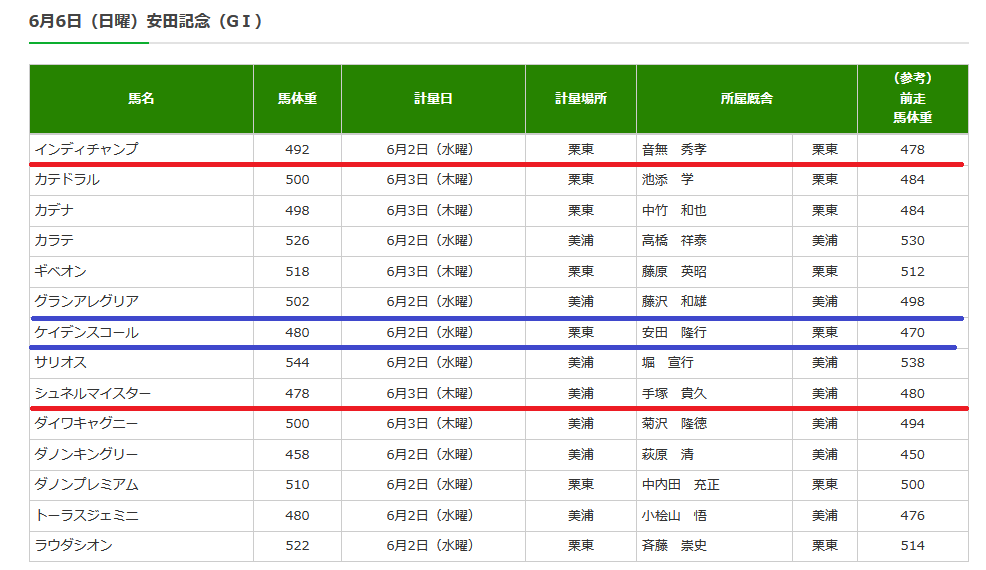Click trainer name 中竹 和也
Screen dimensions: 986x570
(x=674, y=211)
